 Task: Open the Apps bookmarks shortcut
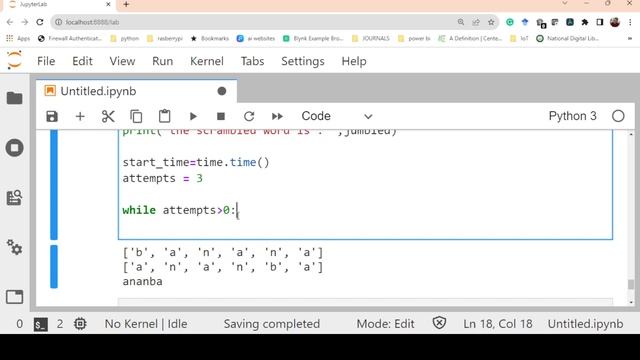click(x=18, y=38)
